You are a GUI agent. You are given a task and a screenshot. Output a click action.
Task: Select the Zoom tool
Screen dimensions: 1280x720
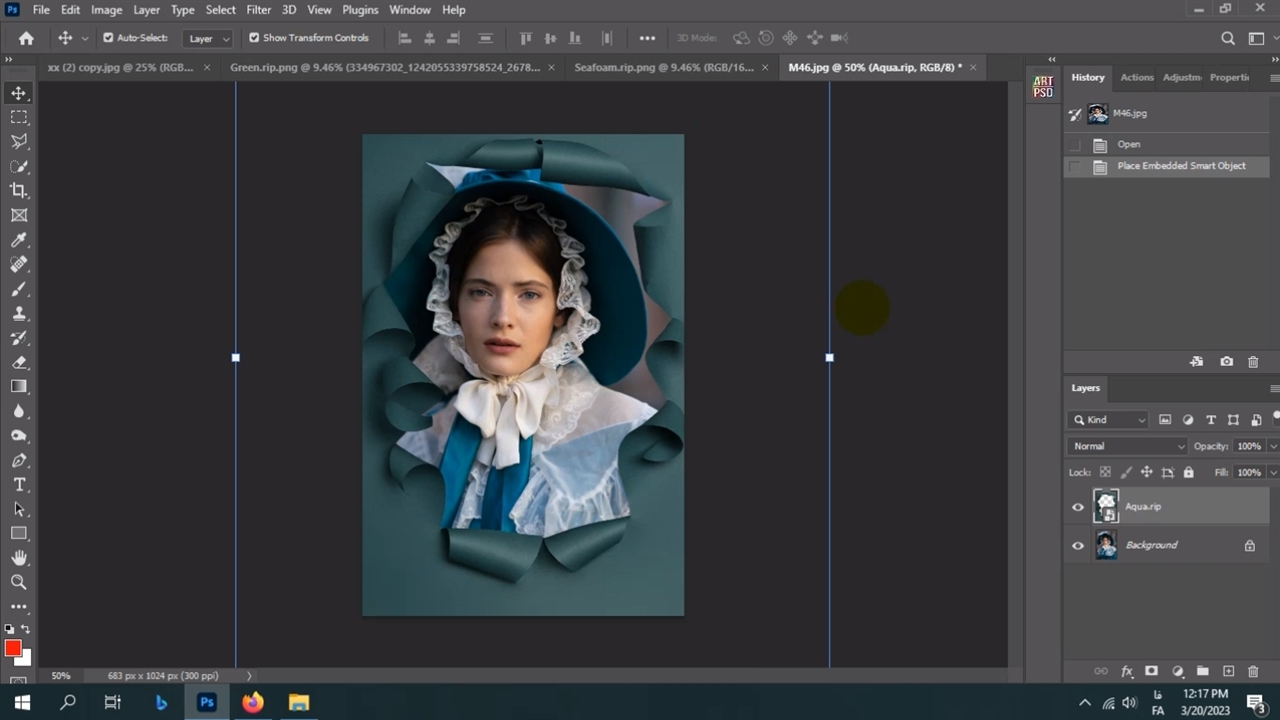19,582
